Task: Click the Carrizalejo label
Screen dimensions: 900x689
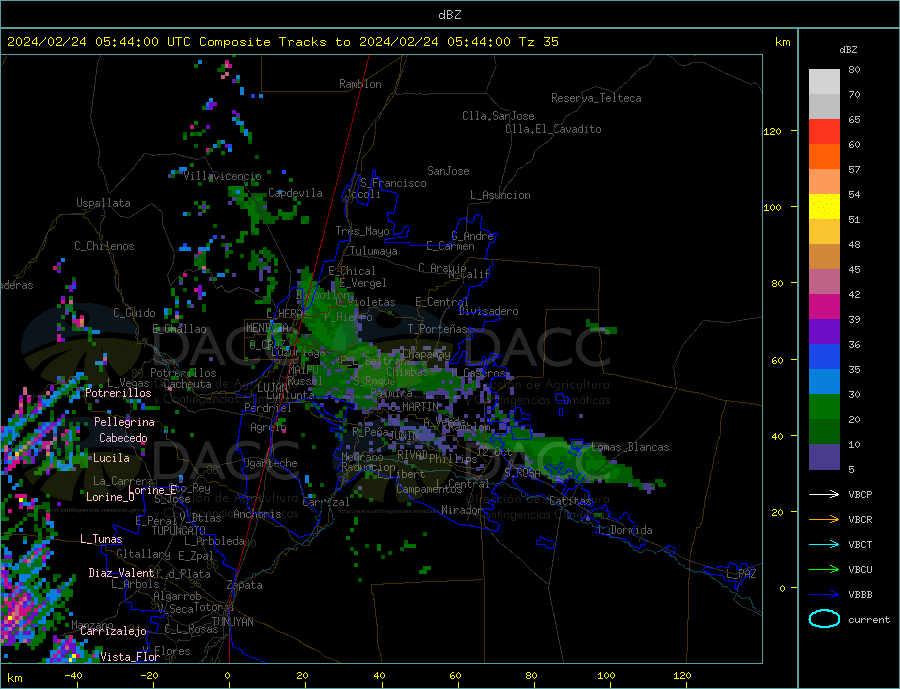Action: 113,632
